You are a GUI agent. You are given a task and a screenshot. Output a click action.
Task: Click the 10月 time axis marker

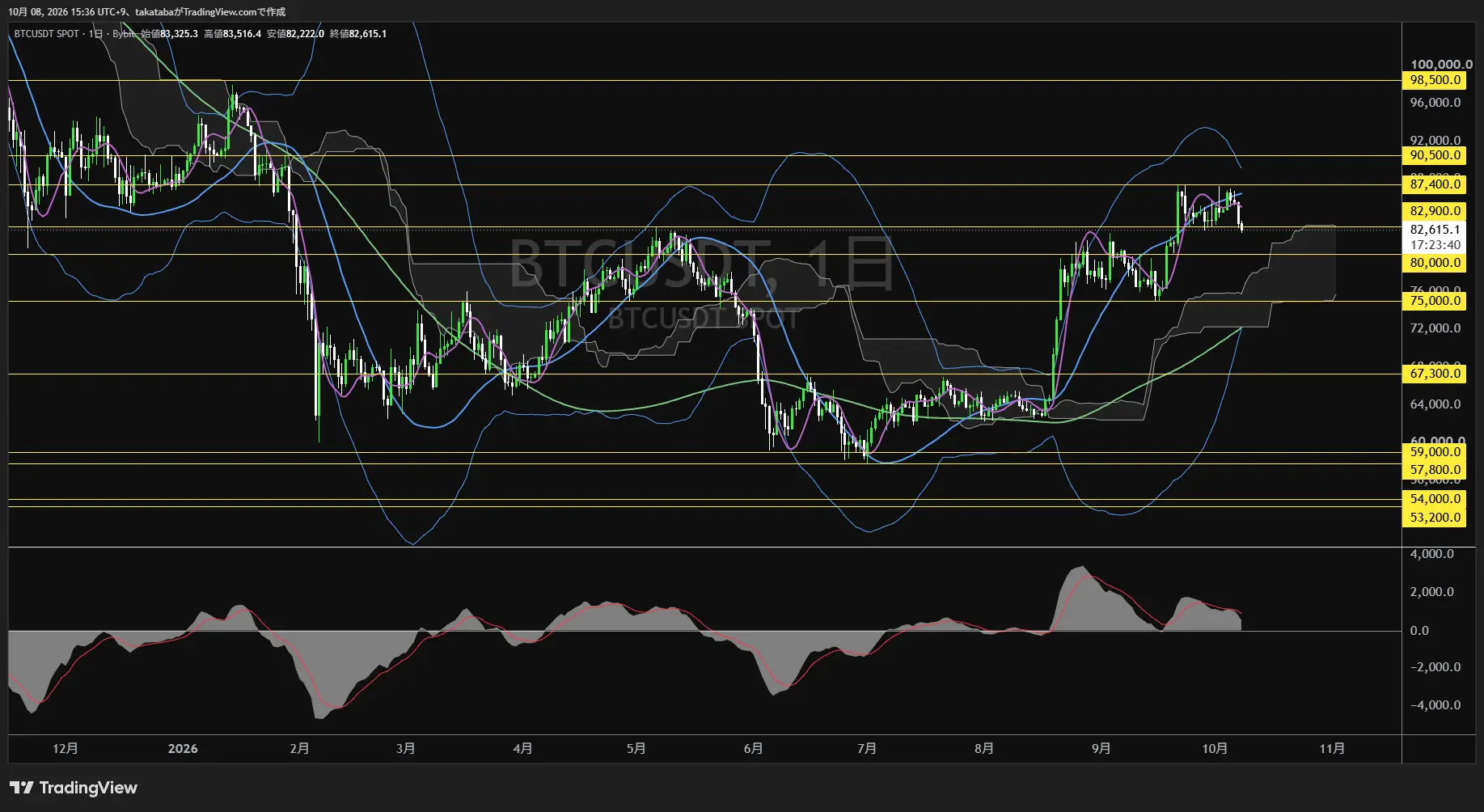tap(1214, 749)
